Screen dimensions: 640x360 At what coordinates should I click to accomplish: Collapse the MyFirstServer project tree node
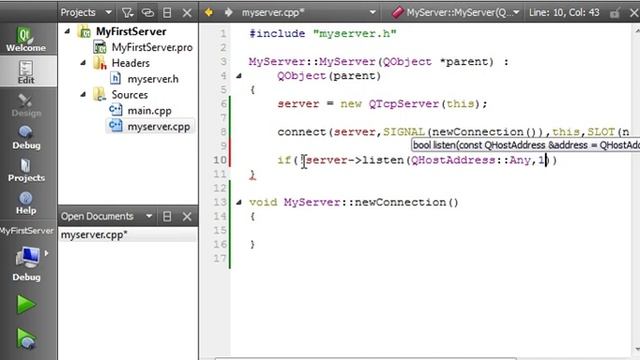tap(68, 31)
